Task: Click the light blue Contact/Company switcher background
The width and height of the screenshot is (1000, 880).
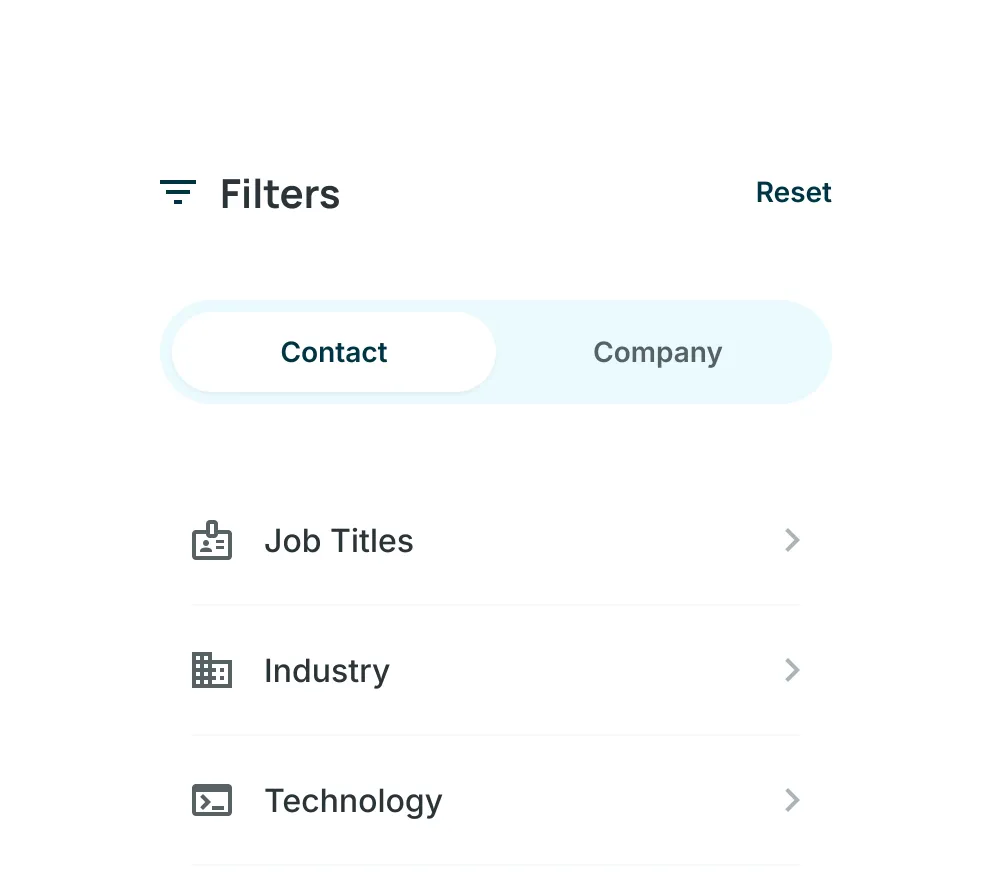Action: point(496,352)
